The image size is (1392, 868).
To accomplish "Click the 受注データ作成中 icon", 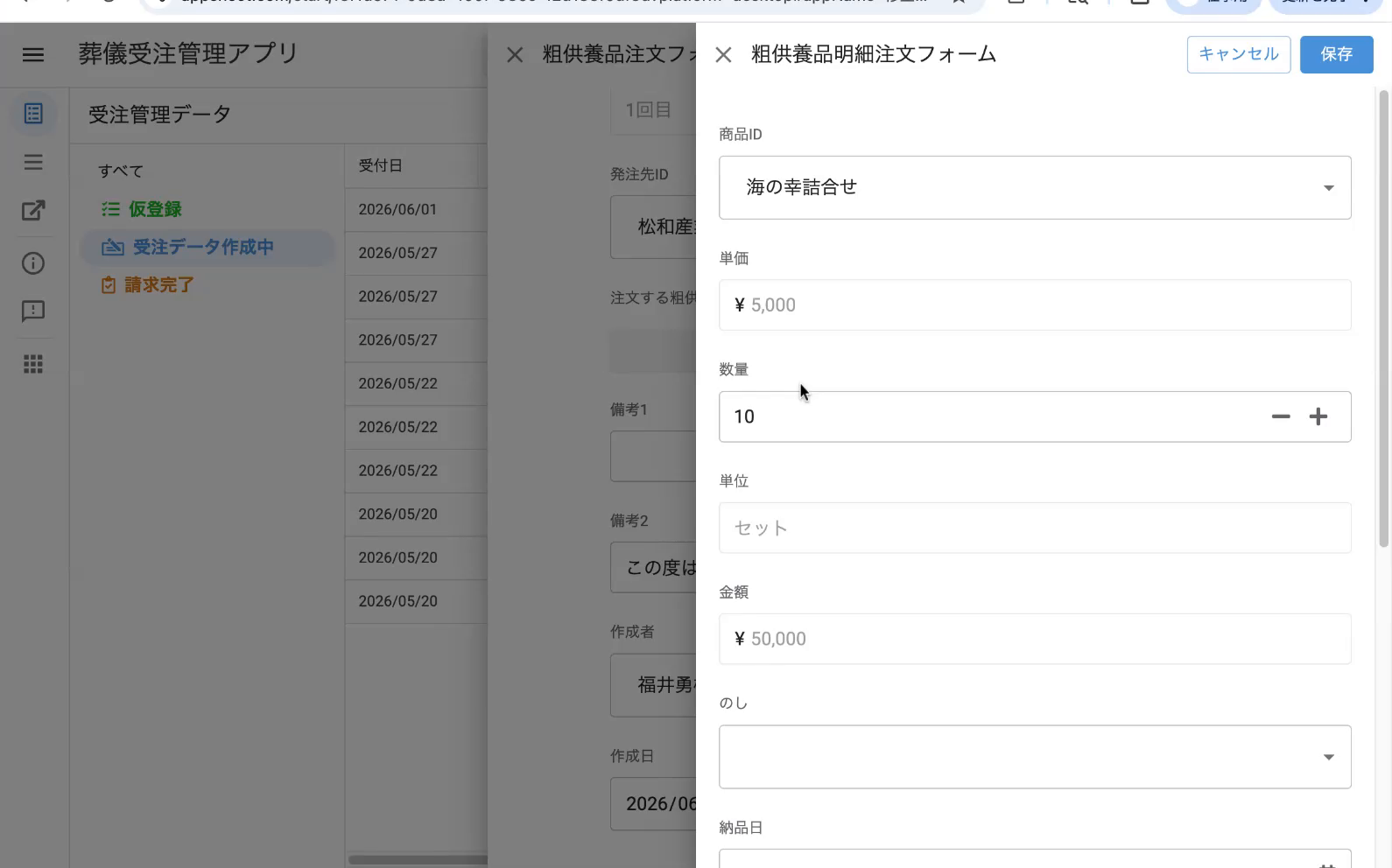I will pyautogui.click(x=112, y=248).
